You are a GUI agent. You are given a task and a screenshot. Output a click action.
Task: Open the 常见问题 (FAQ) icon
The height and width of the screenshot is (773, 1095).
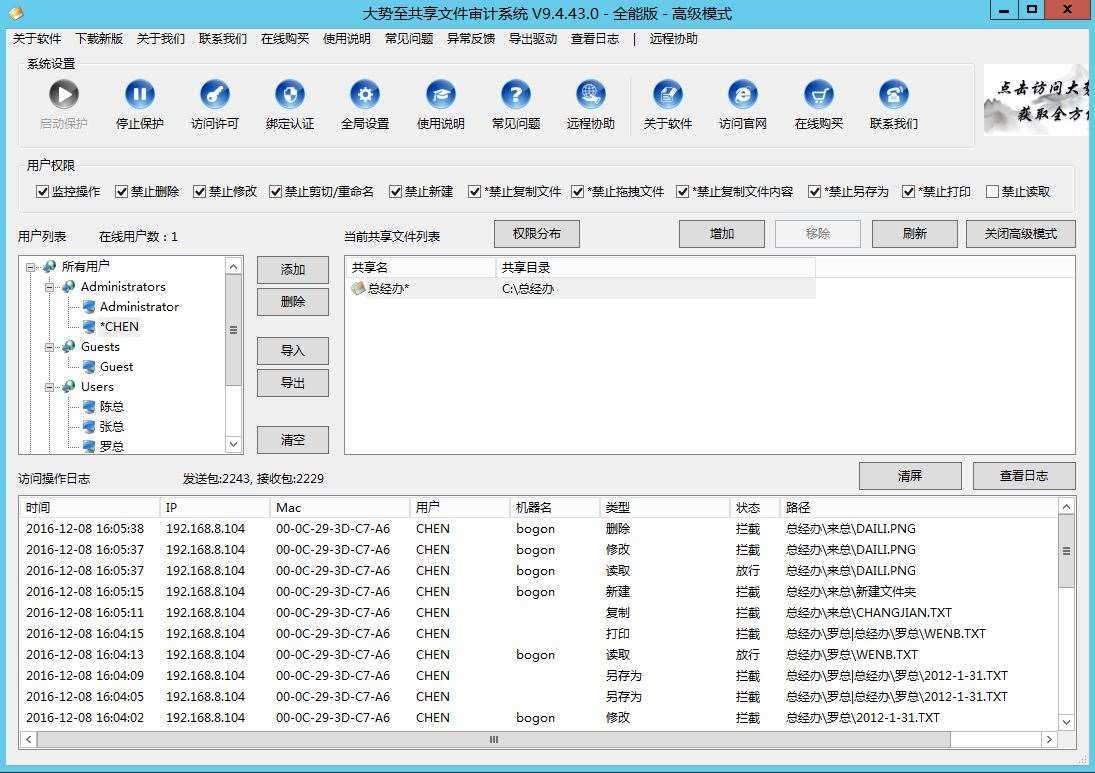[515, 97]
